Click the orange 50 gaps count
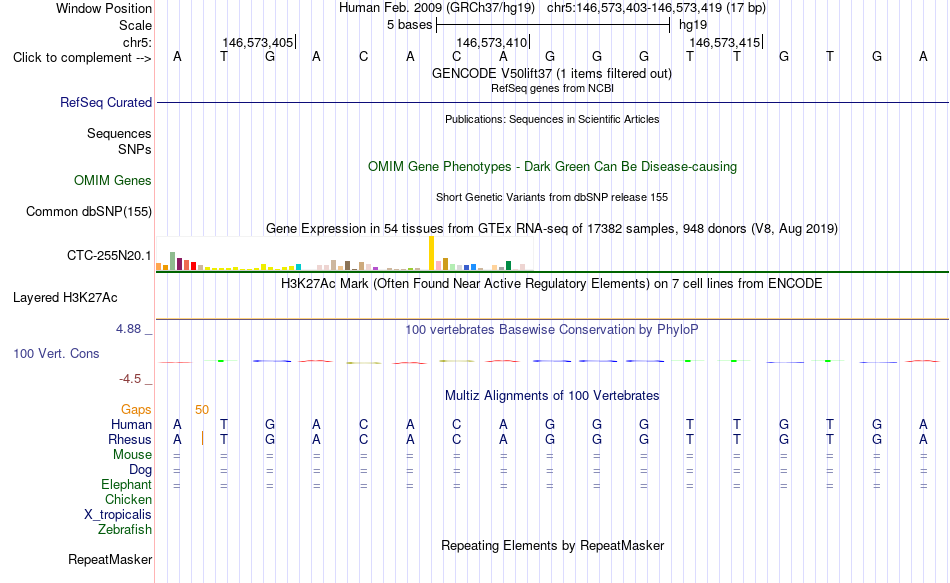This screenshot has width=950, height=583. click(202, 410)
